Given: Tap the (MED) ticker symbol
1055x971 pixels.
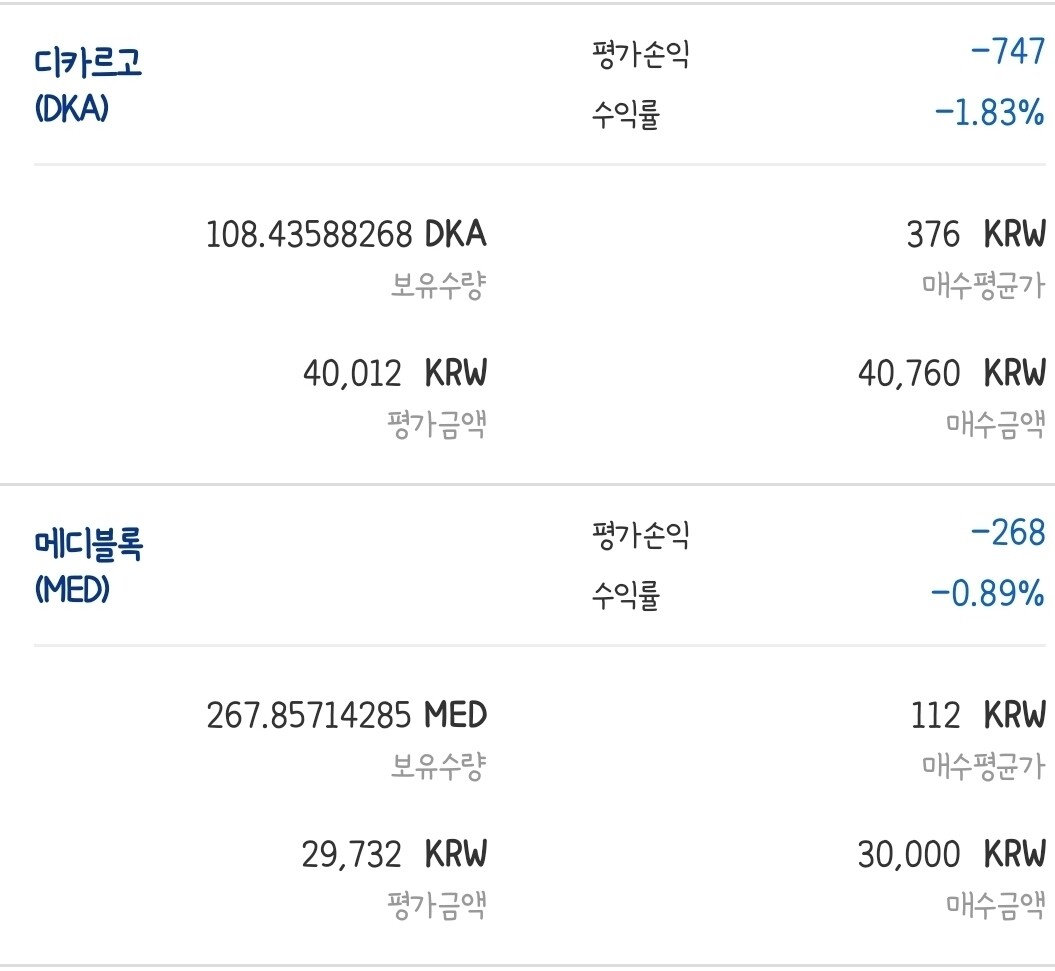Looking at the screenshot, I should tap(72, 591).
